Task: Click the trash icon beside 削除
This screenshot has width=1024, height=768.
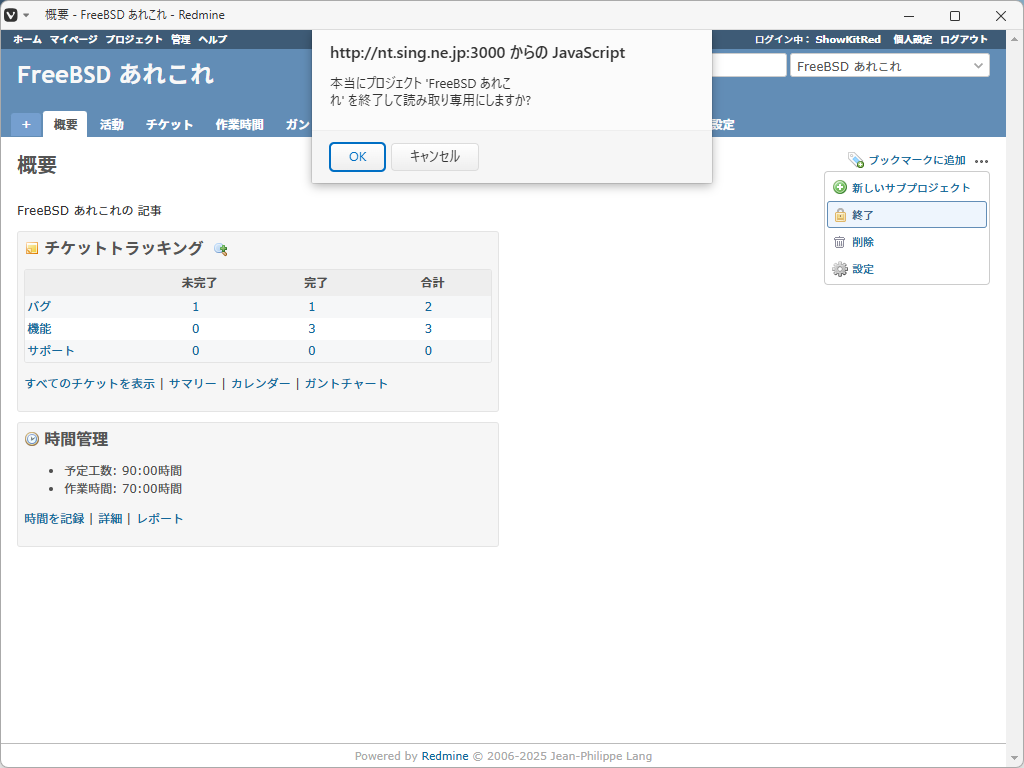Action: point(839,241)
